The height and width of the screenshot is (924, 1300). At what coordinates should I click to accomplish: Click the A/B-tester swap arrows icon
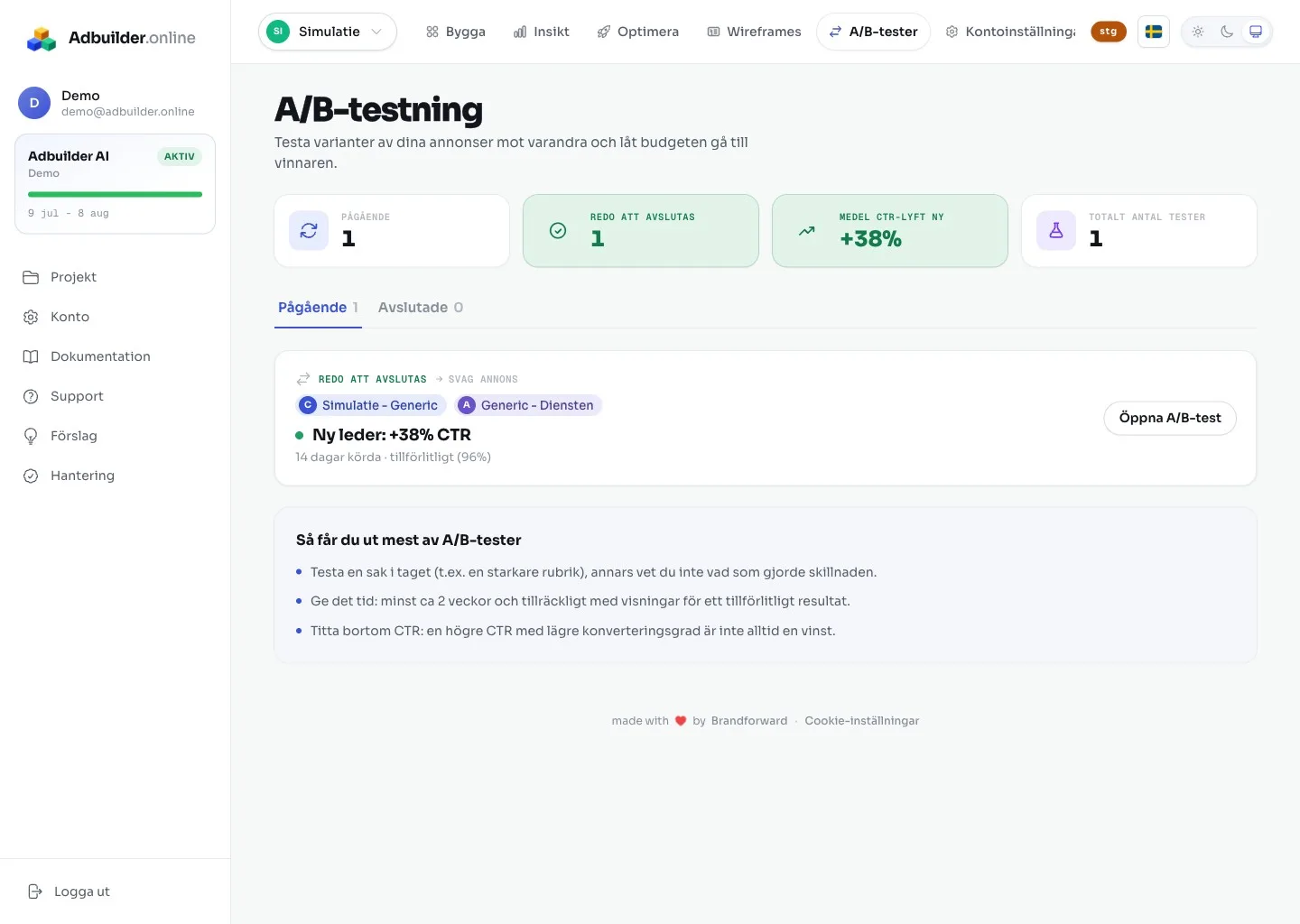tap(836, 32)
